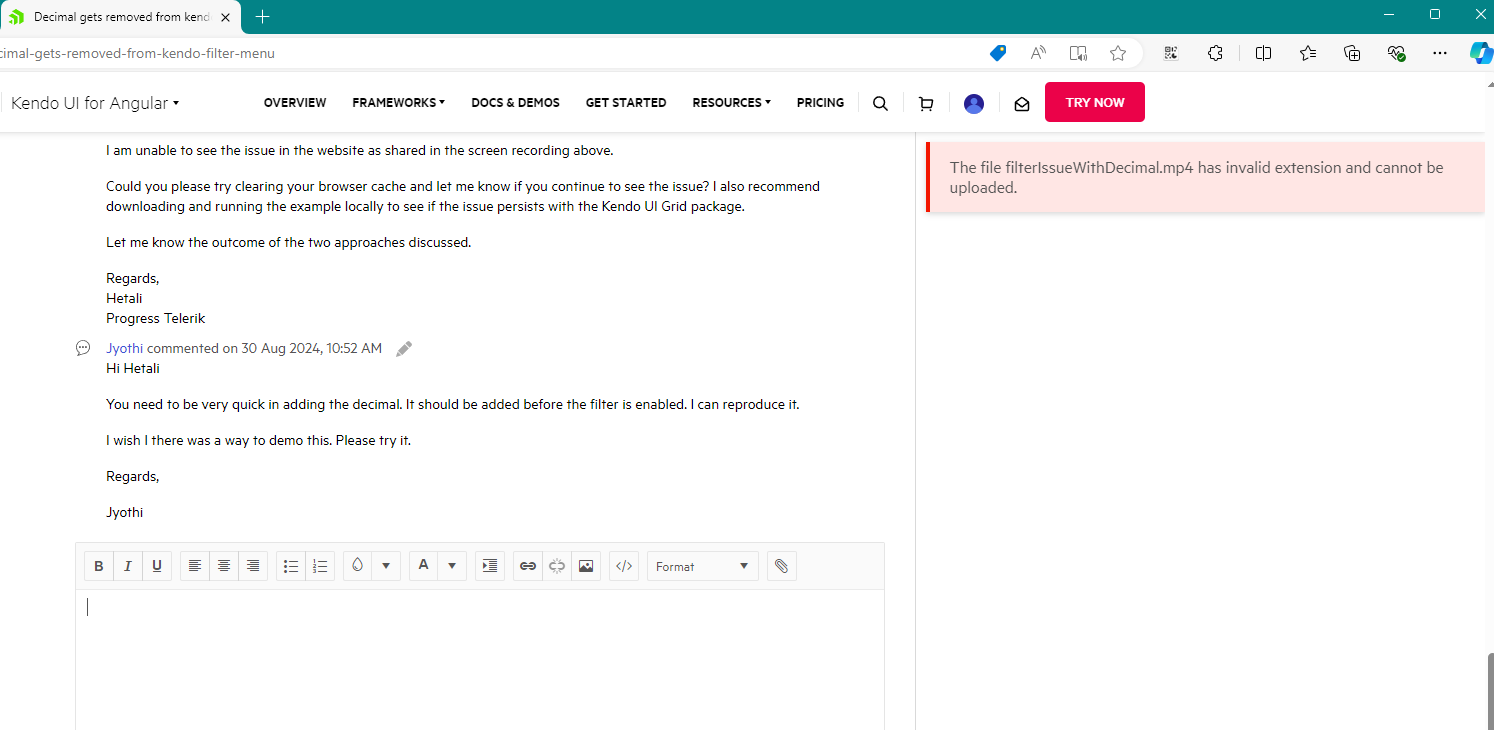Insert image using the picture icon
Viewport: 1494px width, 730px height.
586,566
